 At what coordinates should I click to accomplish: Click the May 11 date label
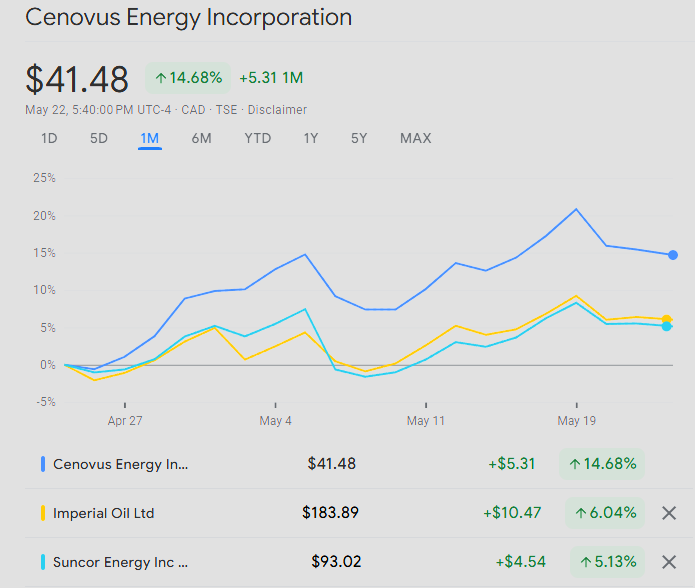click(x=426, y=421)
